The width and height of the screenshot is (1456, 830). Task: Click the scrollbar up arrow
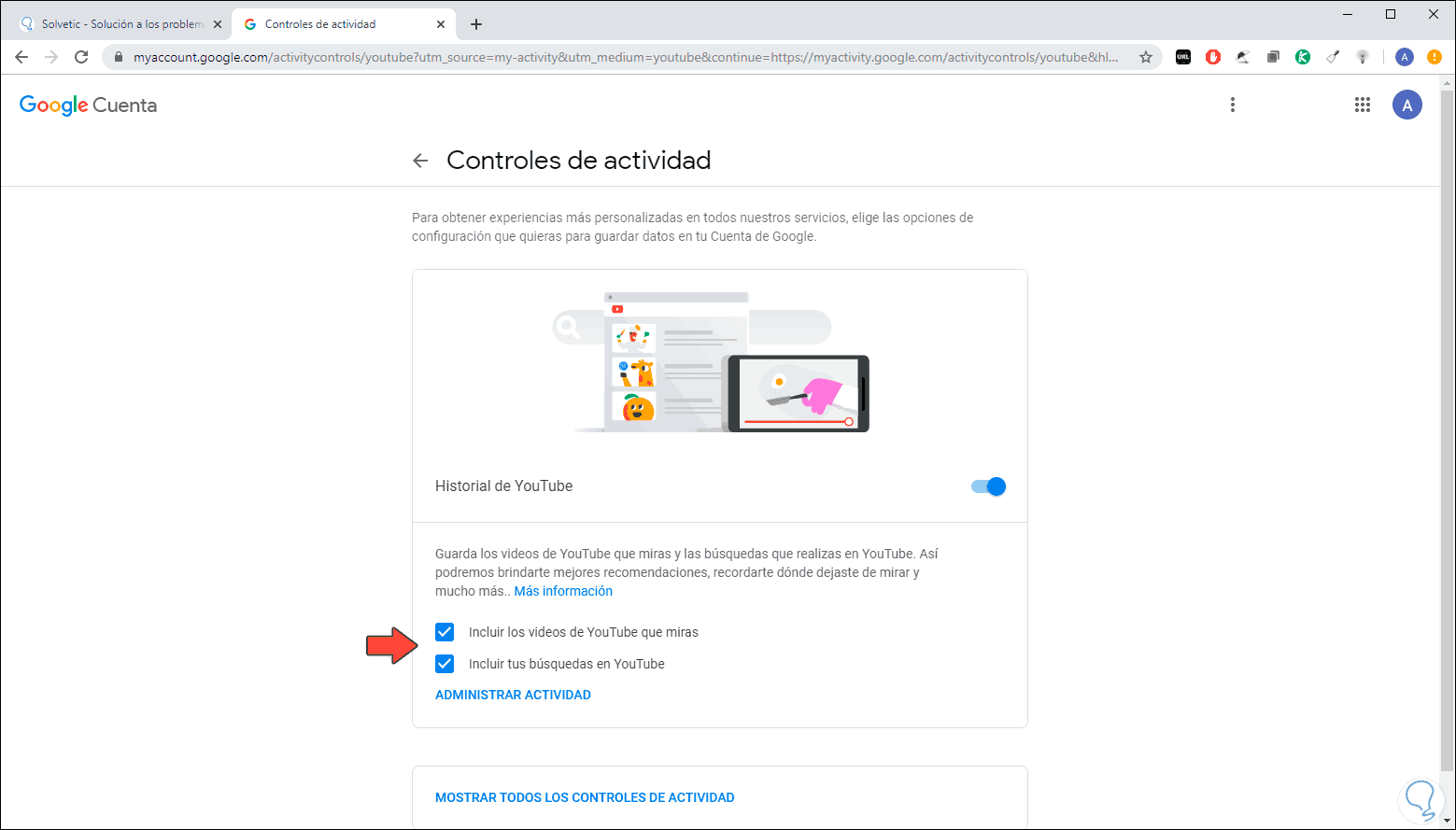point(1448,83)
